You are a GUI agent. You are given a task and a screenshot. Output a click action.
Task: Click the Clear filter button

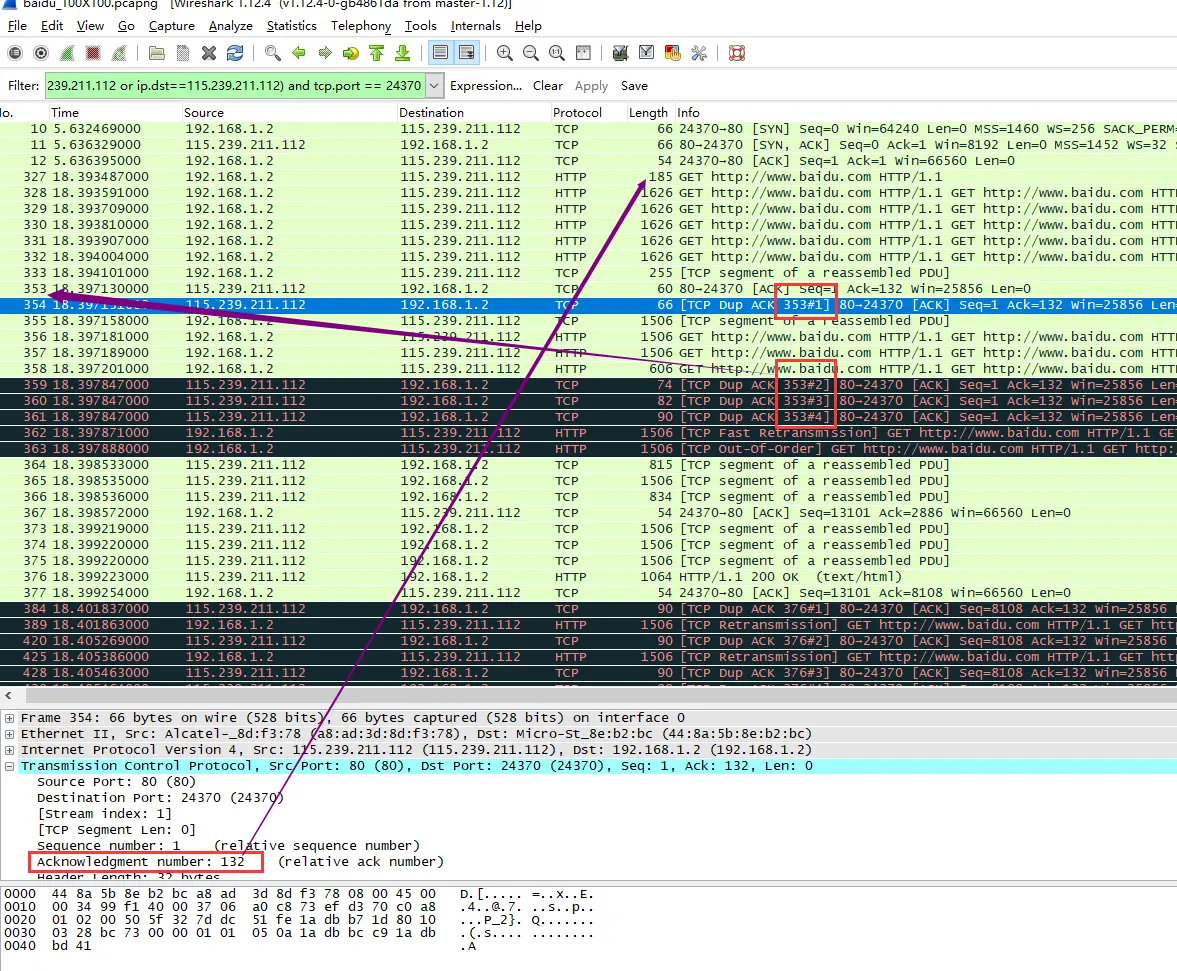point(548,86)
